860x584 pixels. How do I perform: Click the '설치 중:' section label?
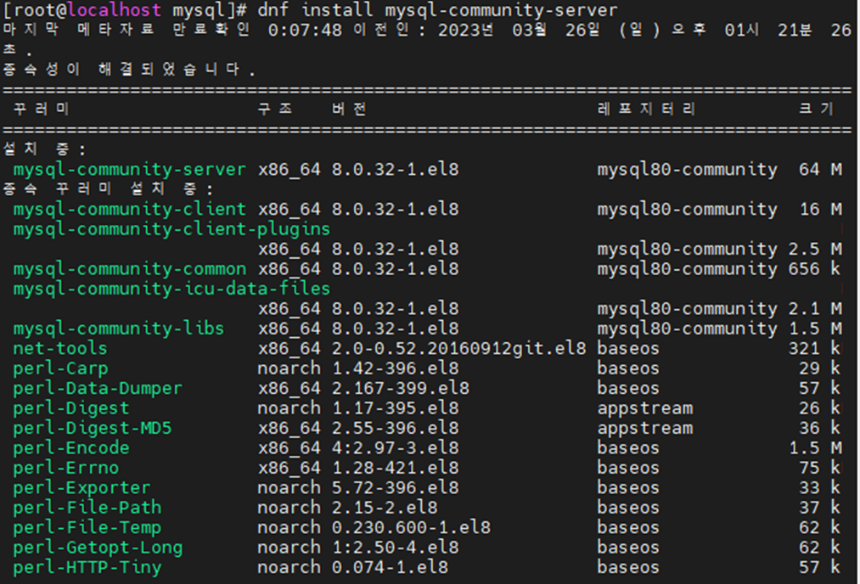click(45, 149)
